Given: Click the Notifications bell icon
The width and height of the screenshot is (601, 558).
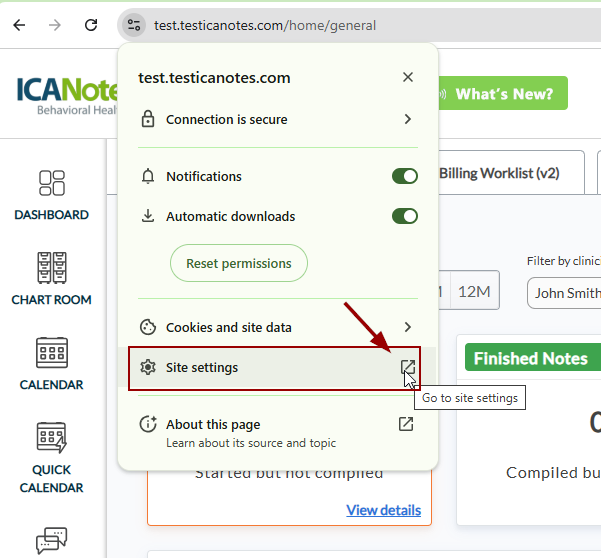Looking at the screenshot, I should (x=148, y=176).
